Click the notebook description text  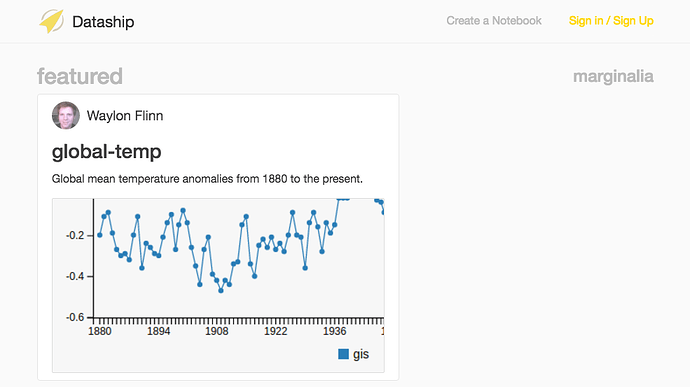click(x=207, y=179)
